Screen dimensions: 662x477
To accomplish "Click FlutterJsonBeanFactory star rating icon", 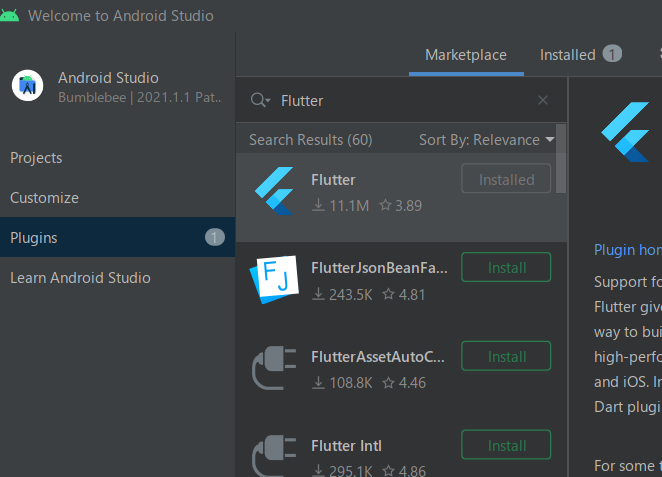I will coord(388,294).
